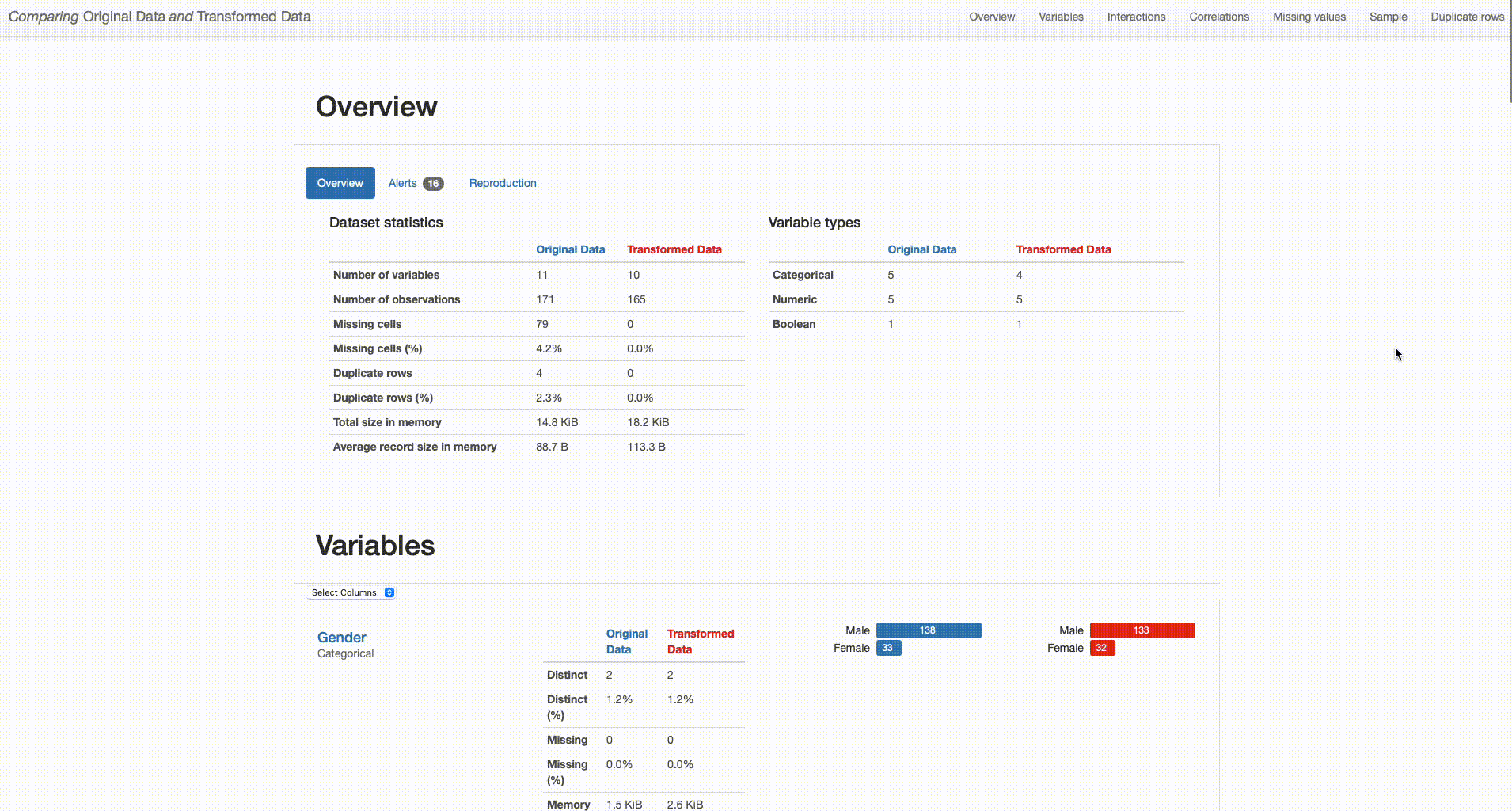Image resolution: width=1512 pixels, height=811 pixels.
Task: Click the page vertical scrollbar thumb
Action: [1509, 51]
